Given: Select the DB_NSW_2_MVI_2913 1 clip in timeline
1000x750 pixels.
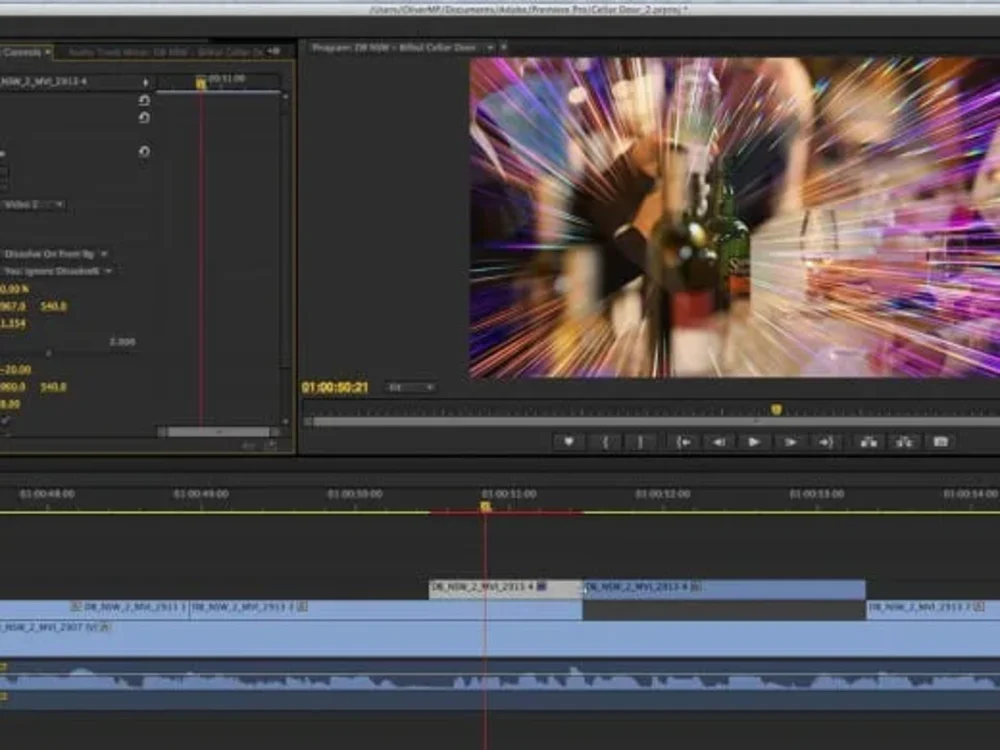Looking at the screenshot, I should [129, 608].
